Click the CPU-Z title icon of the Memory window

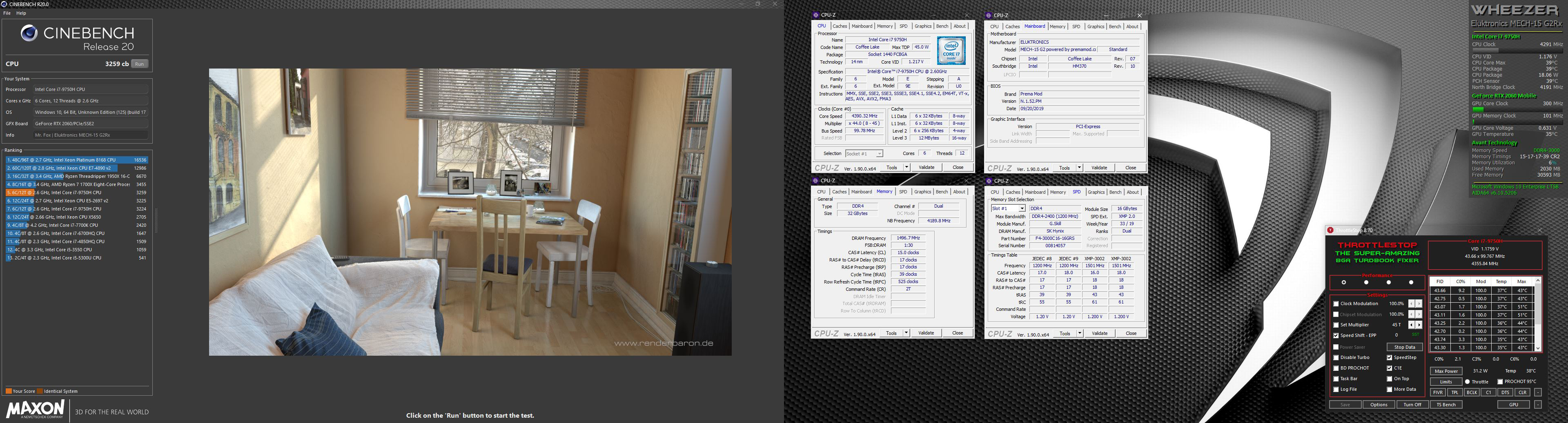point(816,181)
